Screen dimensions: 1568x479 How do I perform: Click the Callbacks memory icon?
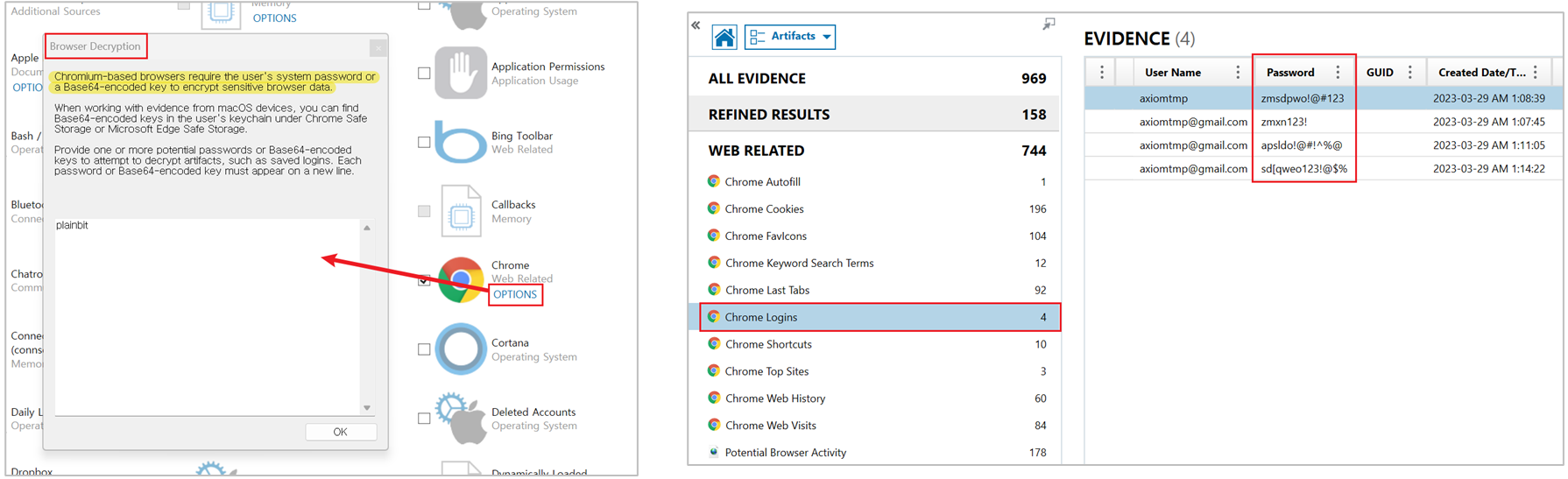point(461,211)
